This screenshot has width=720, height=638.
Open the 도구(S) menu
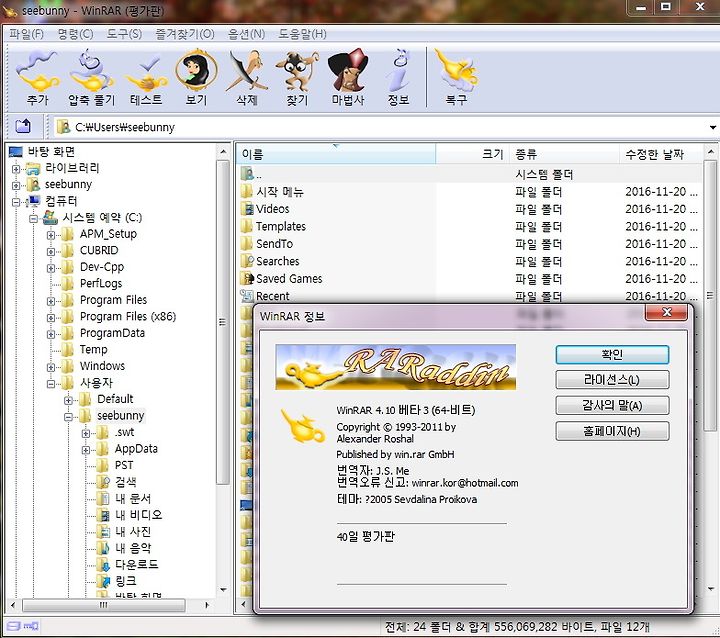point(124,34)
